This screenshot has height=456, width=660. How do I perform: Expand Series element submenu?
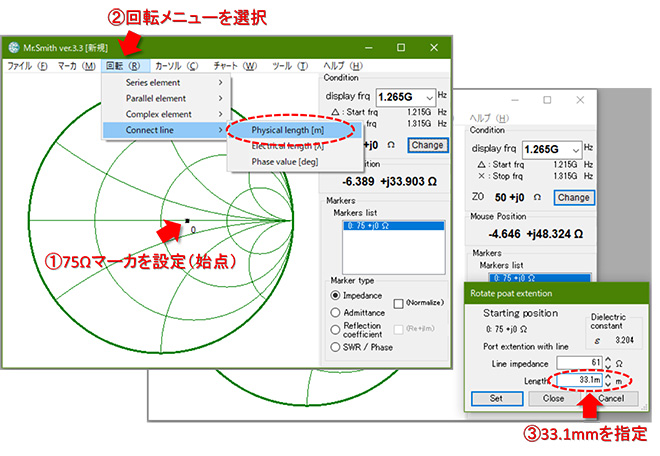click(x=167, y=83)
